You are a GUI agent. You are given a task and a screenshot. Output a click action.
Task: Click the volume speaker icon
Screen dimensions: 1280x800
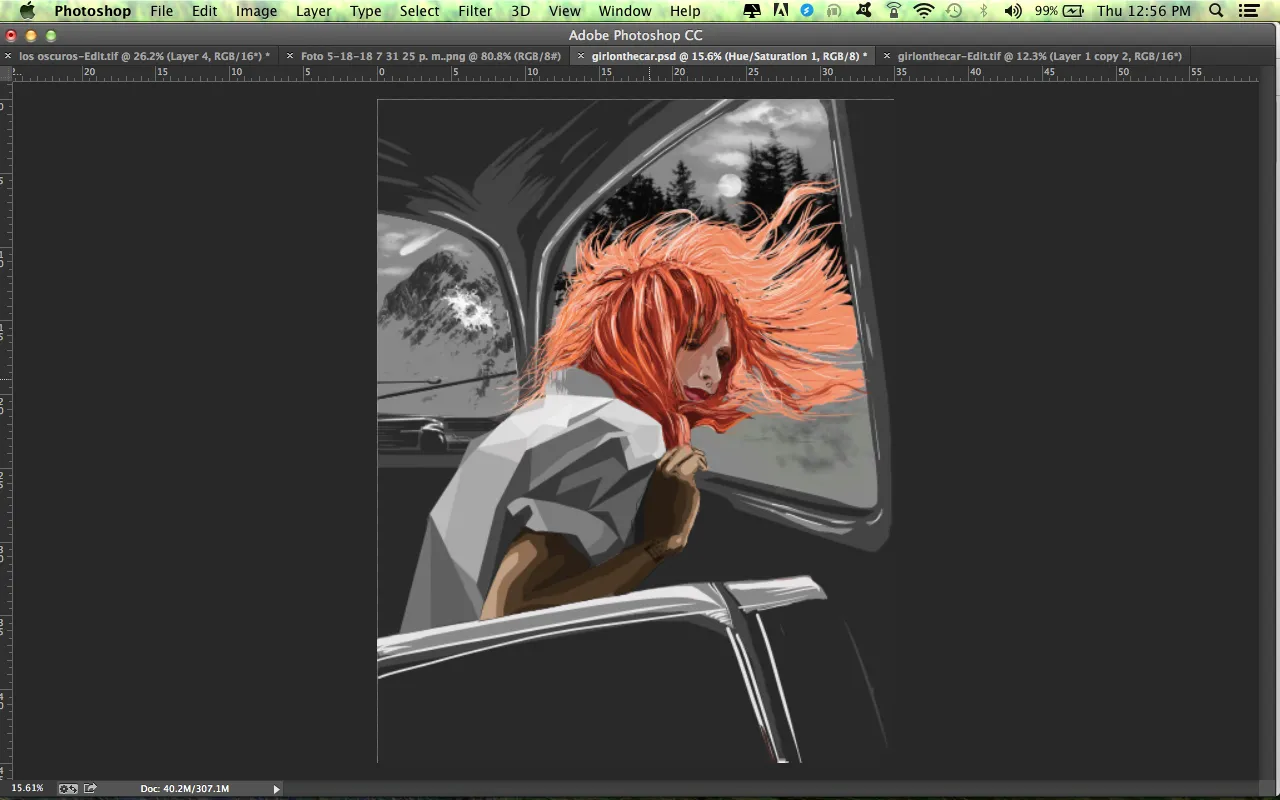coord(1013,11)
